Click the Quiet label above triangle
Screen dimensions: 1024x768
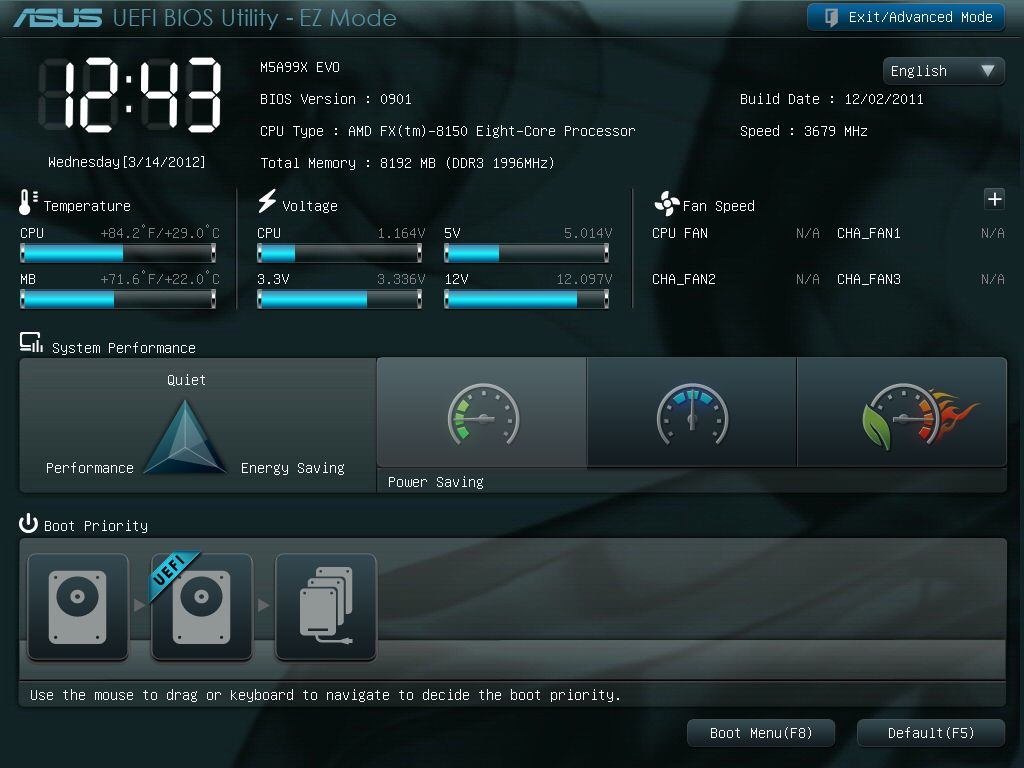[x=186, y=380]
